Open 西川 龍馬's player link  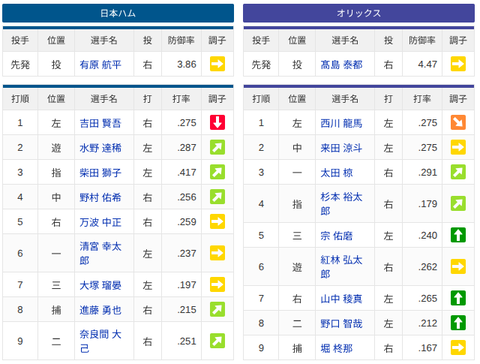pos(341,123)
